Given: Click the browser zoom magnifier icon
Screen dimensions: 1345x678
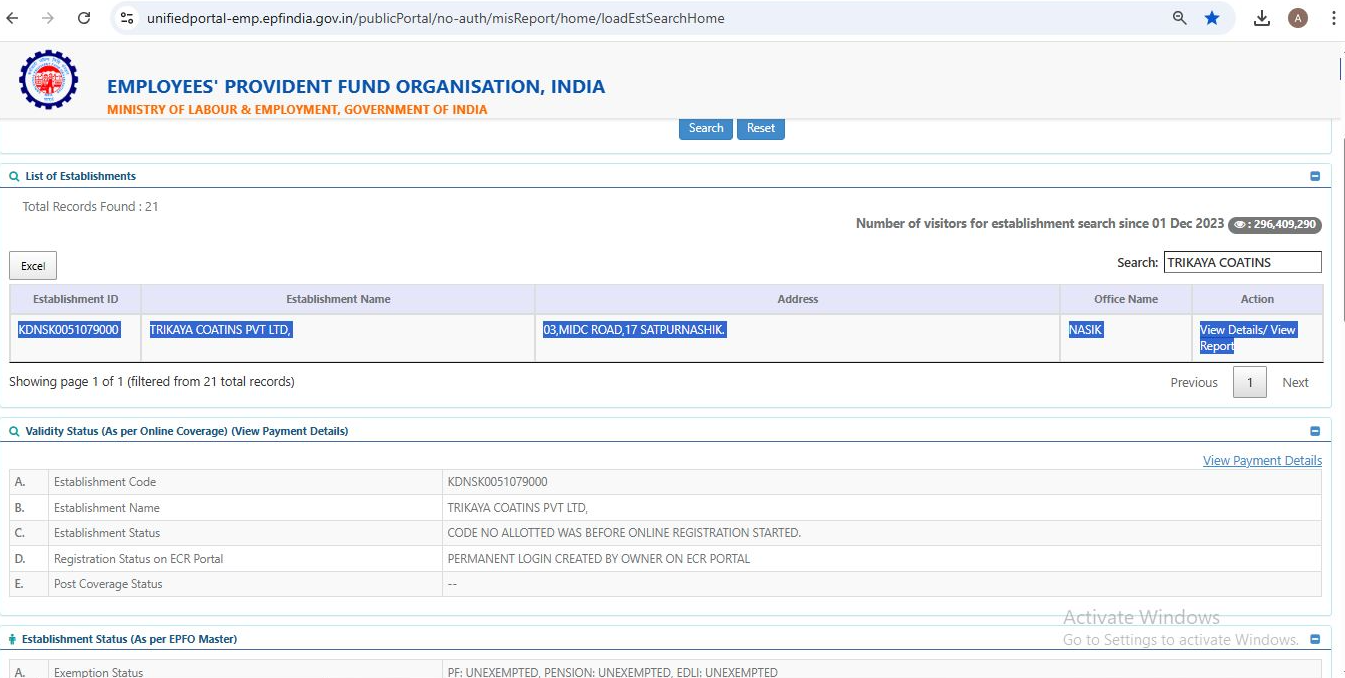Looking at the screenshot, I should click(1180, 18).
